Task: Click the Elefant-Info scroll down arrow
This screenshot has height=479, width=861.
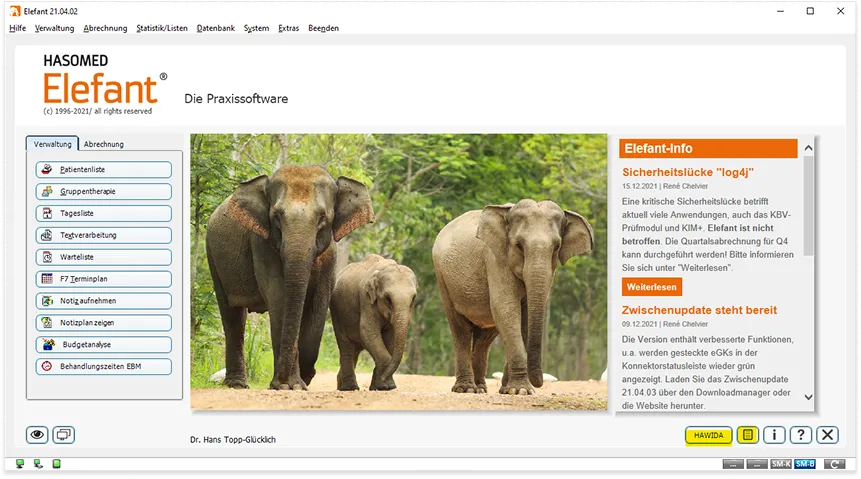Action: coord(808,397)
